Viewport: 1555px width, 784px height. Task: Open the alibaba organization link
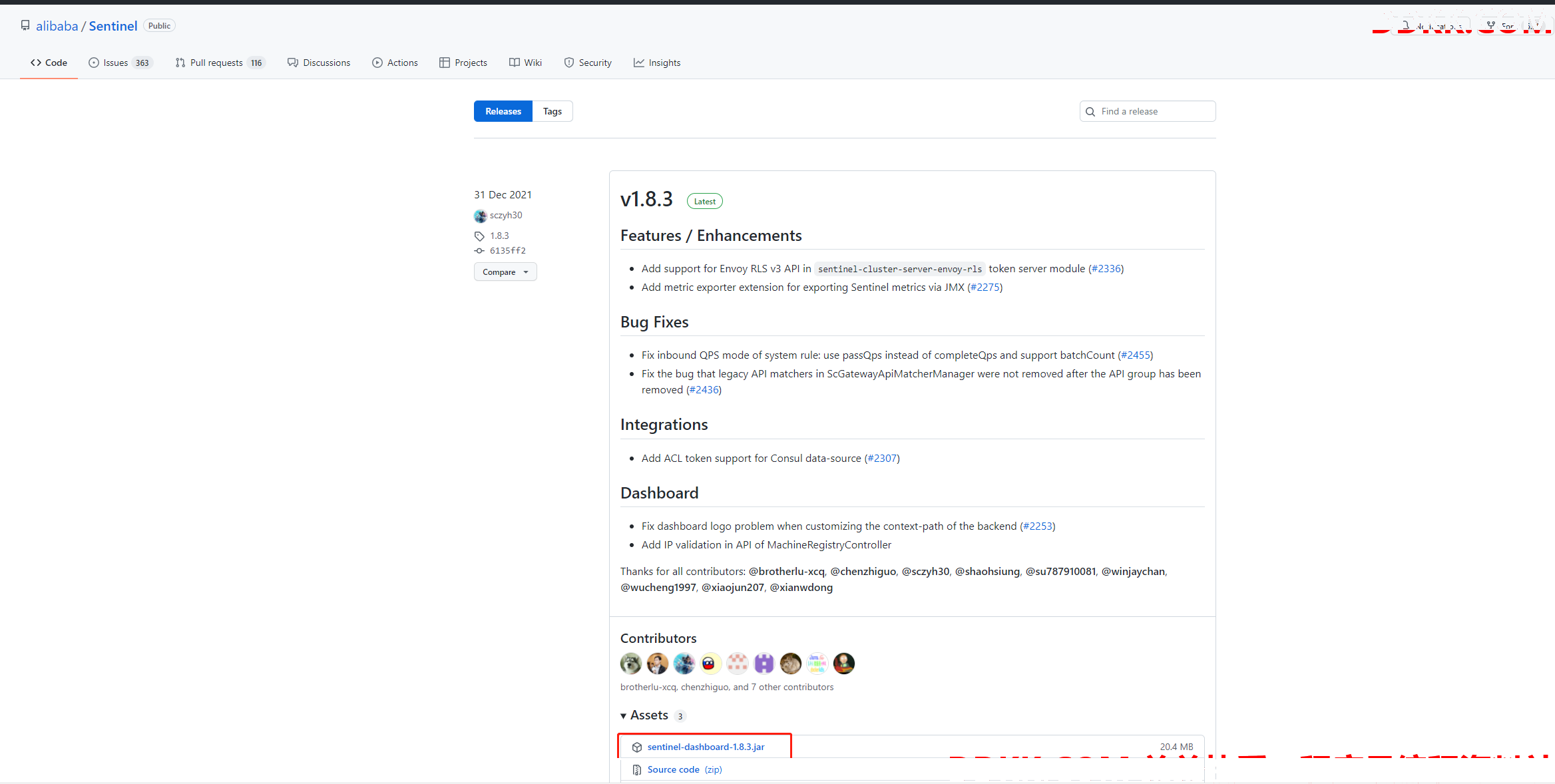coord(57,26)
